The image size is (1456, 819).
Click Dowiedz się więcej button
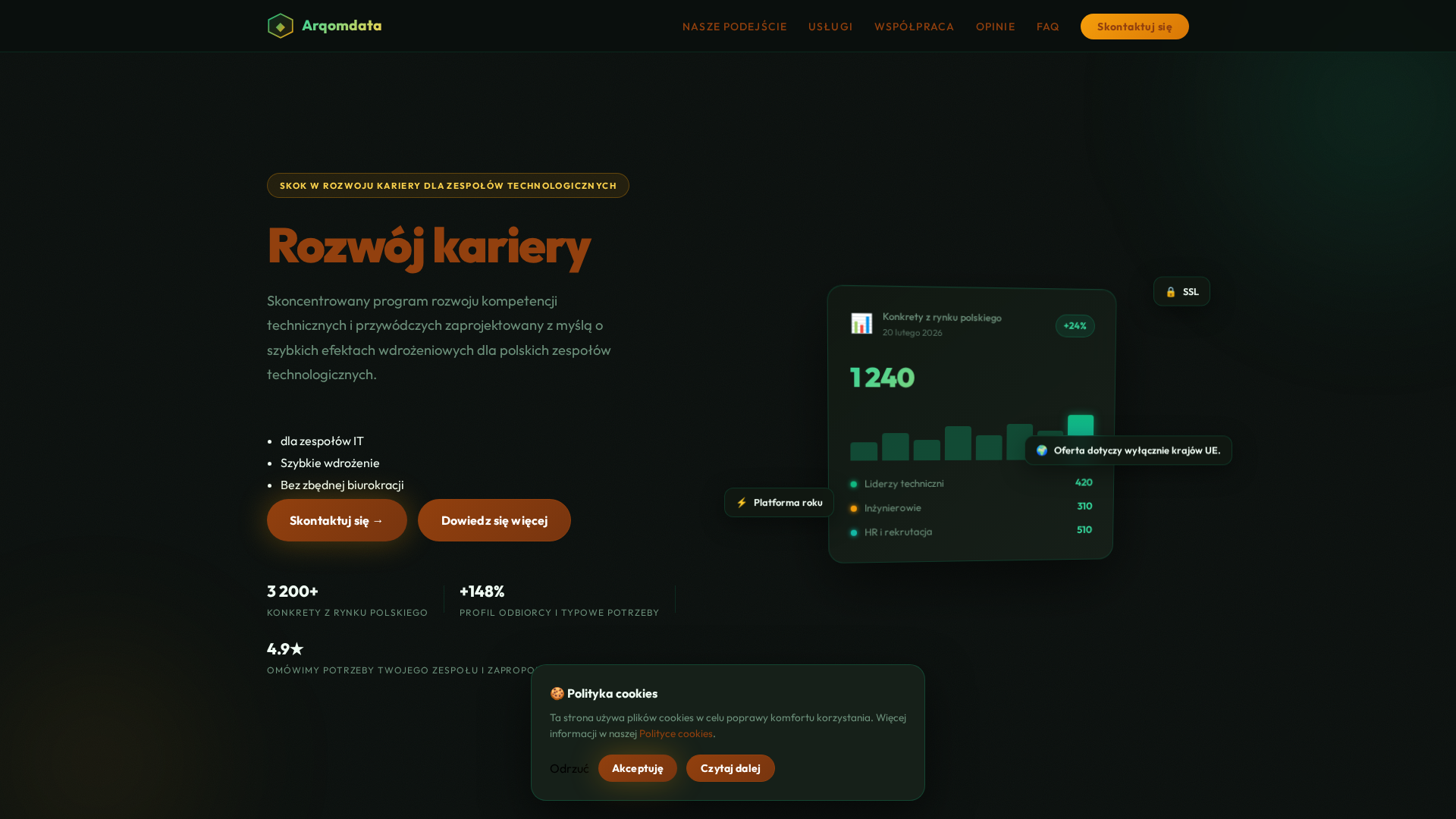pyautogui.click(x=494, y=520)
